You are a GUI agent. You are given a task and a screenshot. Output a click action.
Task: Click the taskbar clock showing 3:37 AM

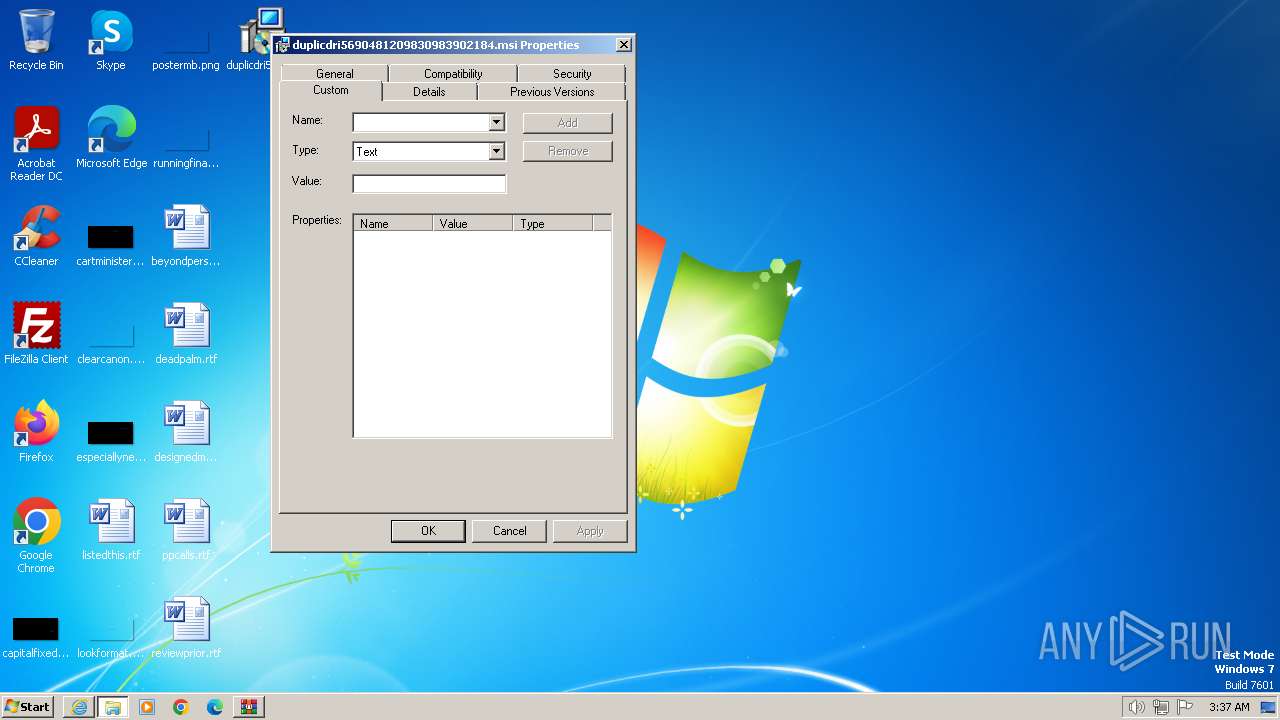point(1229,707)
